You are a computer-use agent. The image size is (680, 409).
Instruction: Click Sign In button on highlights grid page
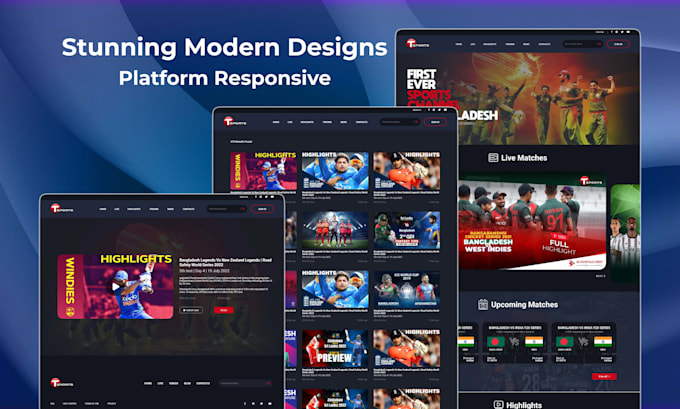click(x=435, y=122)
